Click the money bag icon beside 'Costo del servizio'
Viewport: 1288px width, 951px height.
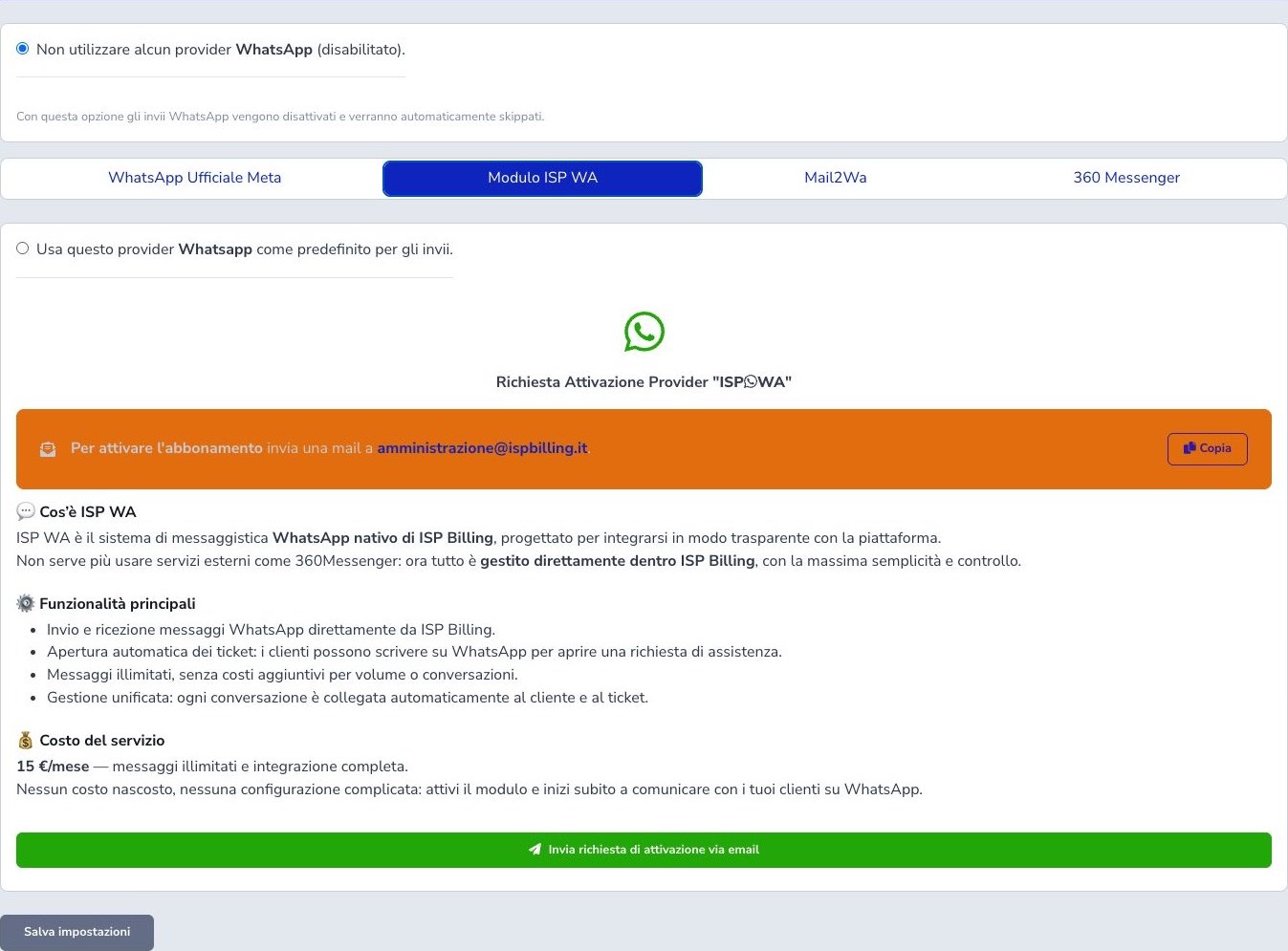pos(26,740)
